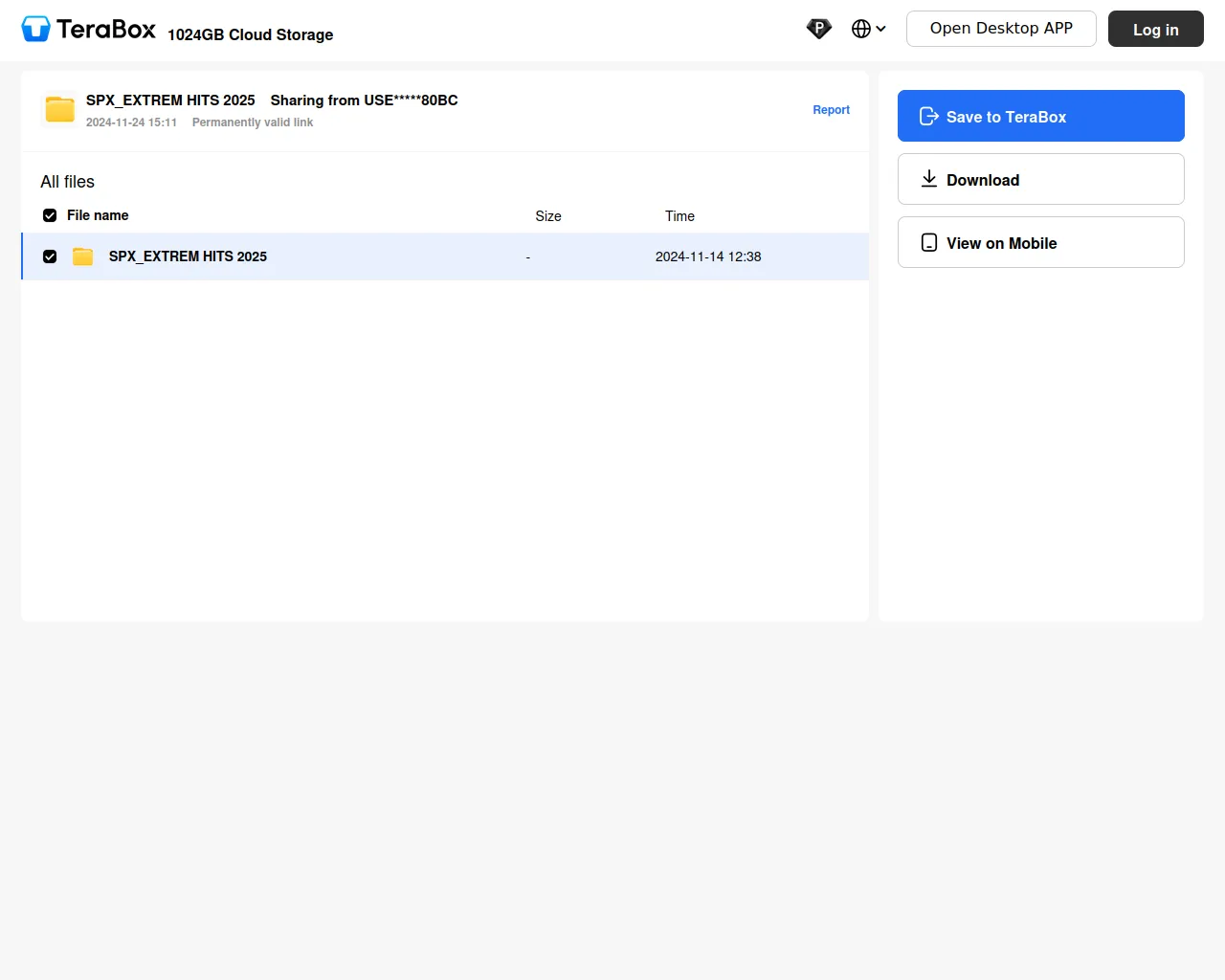The height and width of the screenshot is (980, 1225).
Task: Click the folder icon in the file row
Action: pos(83,256)
